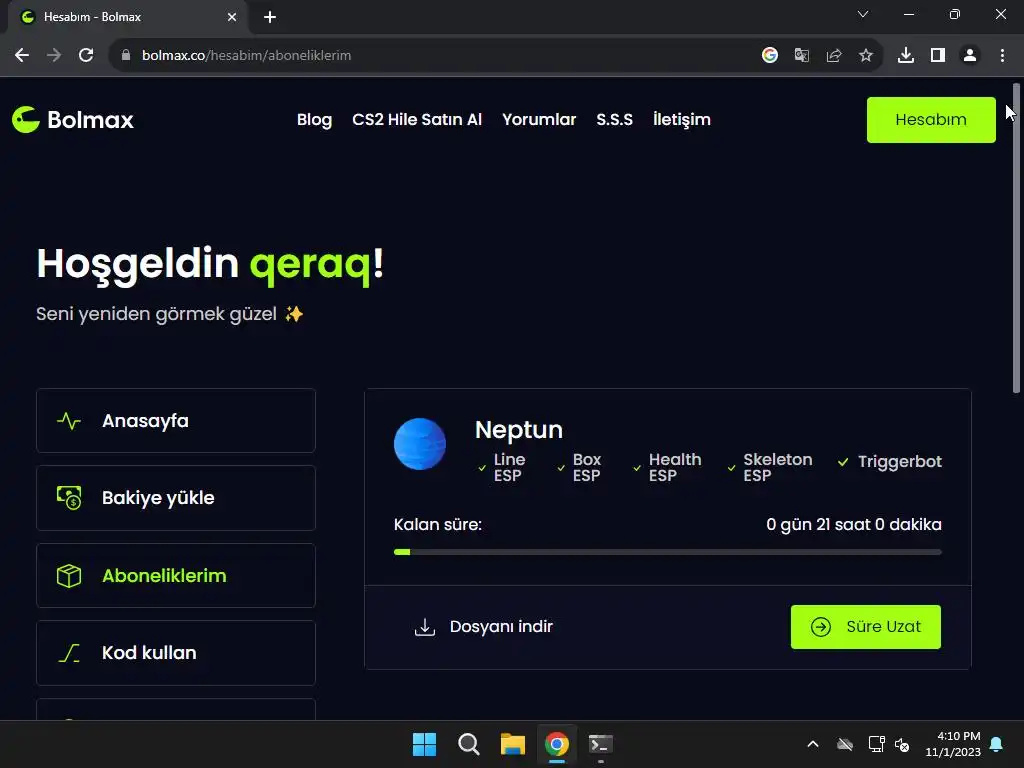The height and width of the screenshot is (768, 1024).
Task: Click the page vertical scrollbar
Action: coord(1016,238)
